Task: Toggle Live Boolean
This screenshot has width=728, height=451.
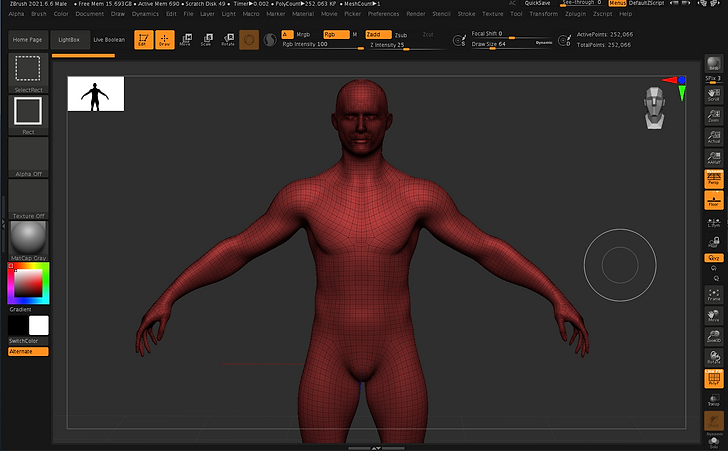Action: point(109,40)
